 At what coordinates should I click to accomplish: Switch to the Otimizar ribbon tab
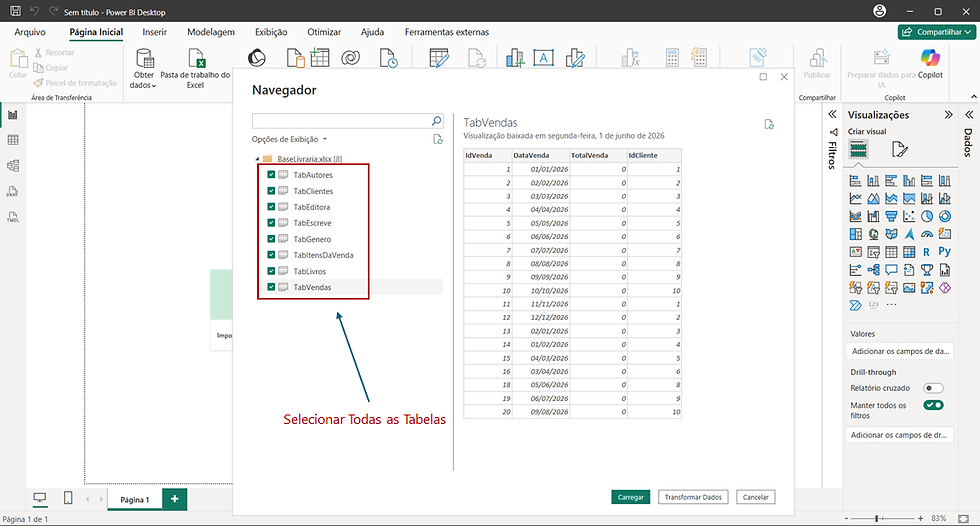[x=324, y=32]
